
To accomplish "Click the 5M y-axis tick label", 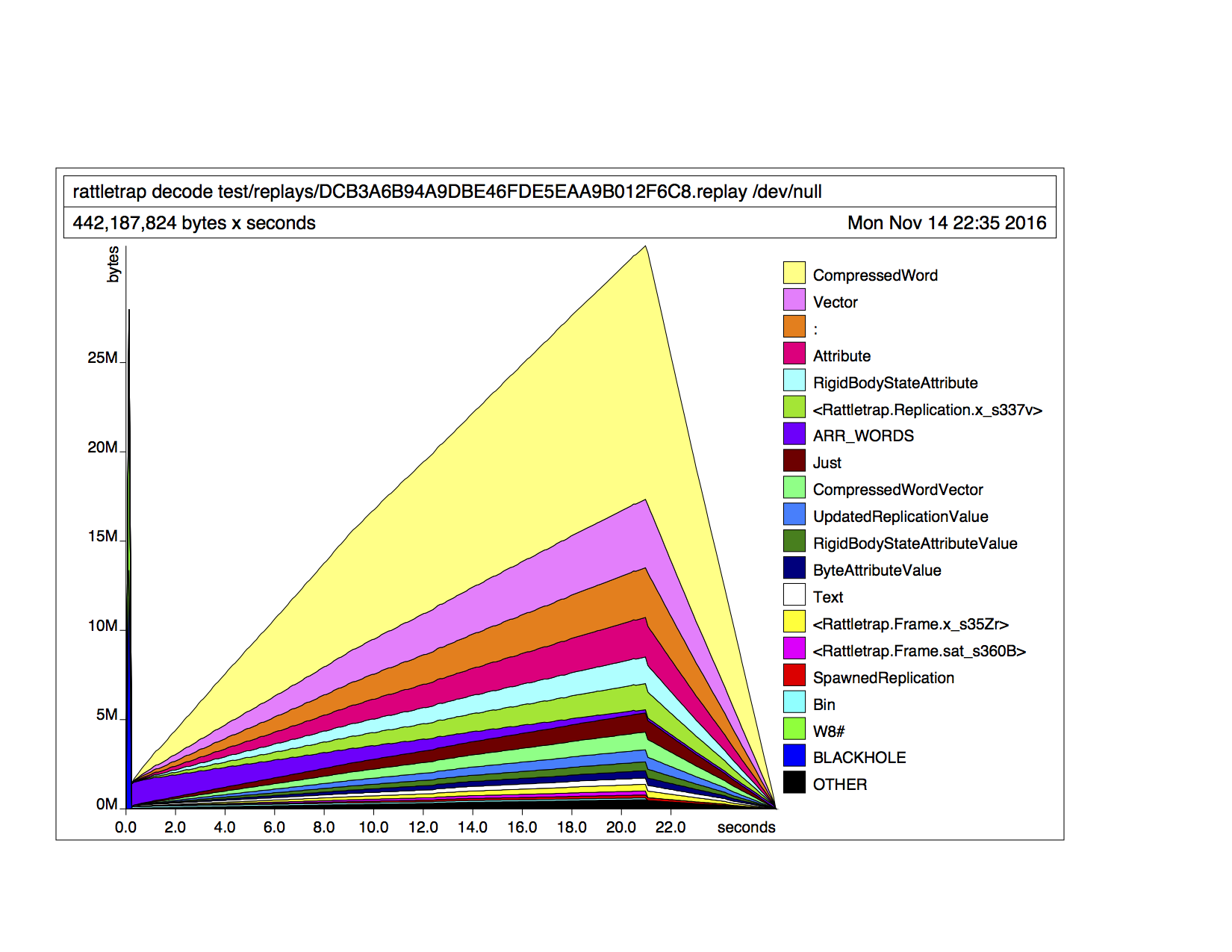I will point(107,715).
